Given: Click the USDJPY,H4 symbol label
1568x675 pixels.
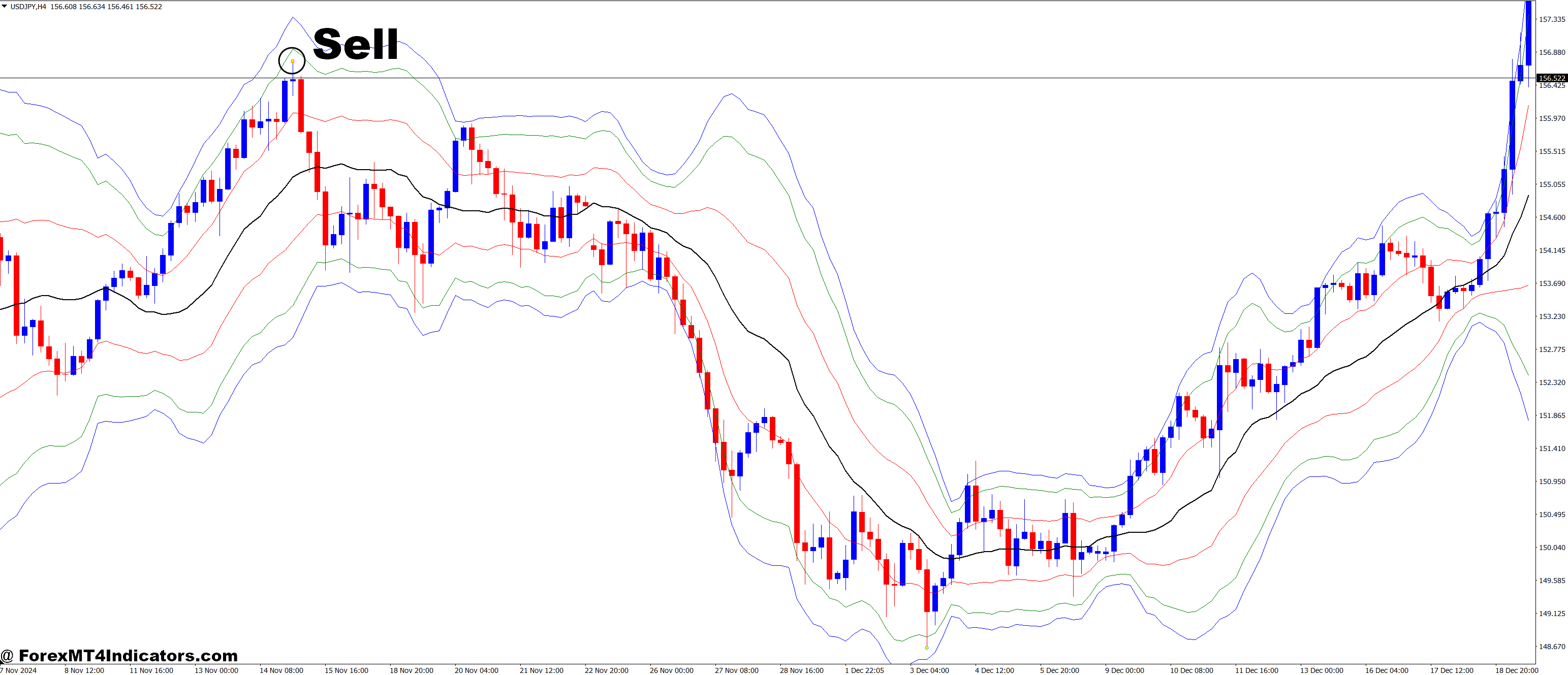Looking at the screenshot, I should click(x=28, y=7).
